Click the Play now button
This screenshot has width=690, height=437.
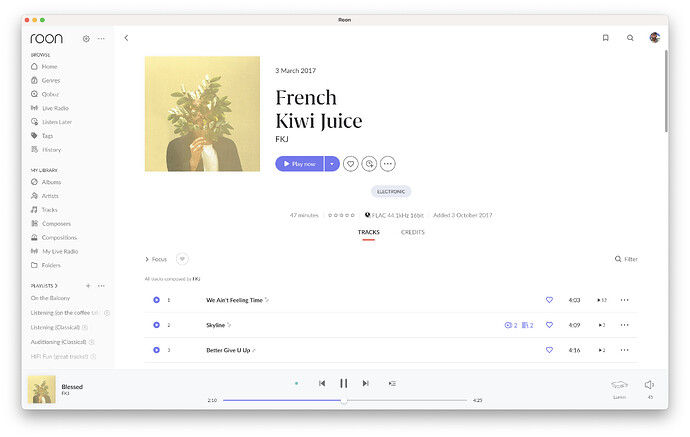299,163
